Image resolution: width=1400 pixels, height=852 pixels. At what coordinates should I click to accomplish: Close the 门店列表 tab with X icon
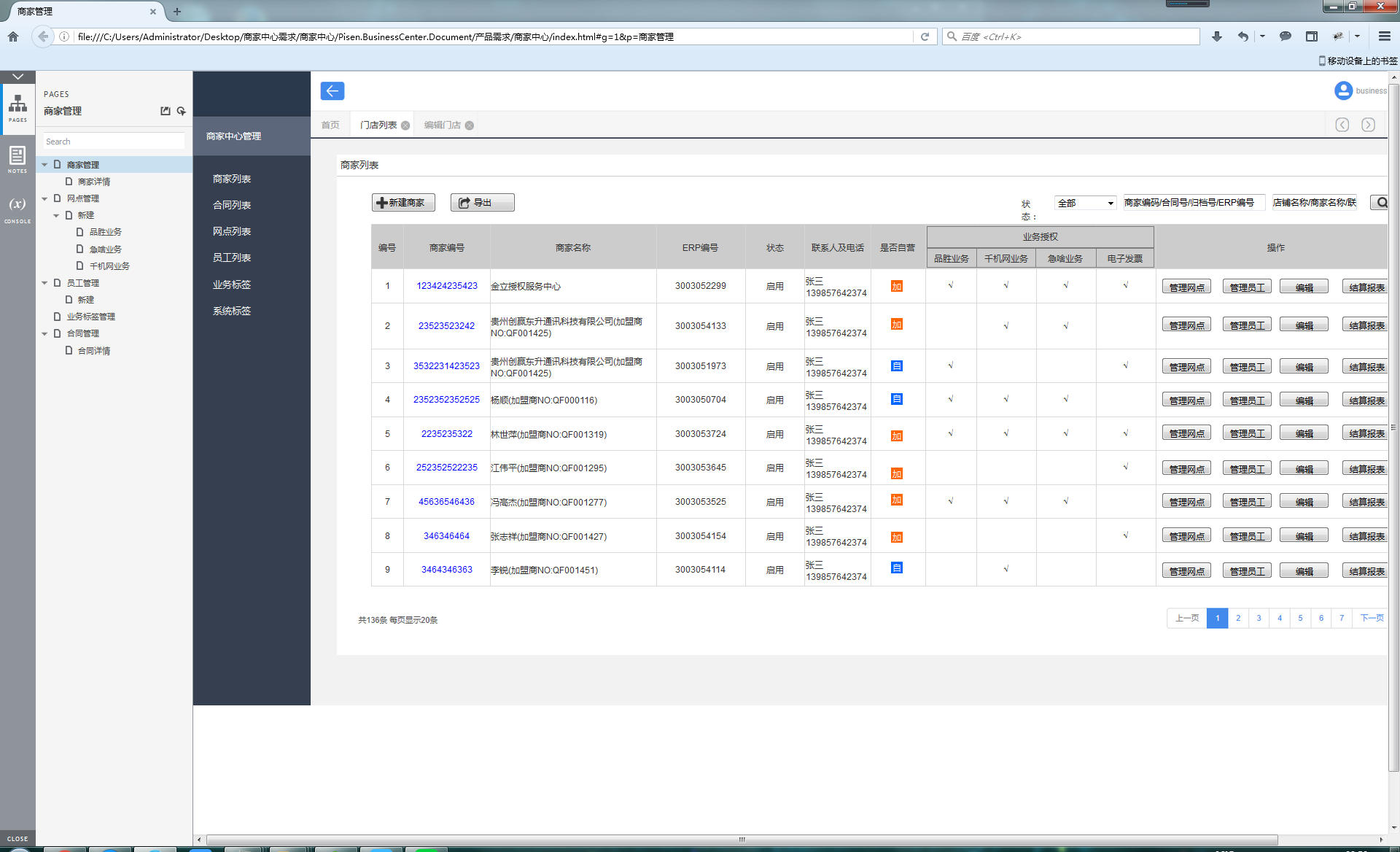tap(405, 125)
